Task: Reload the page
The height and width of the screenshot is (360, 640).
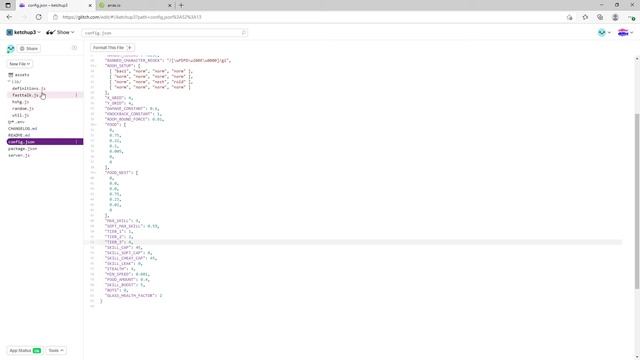Action: tap(38, 17)
